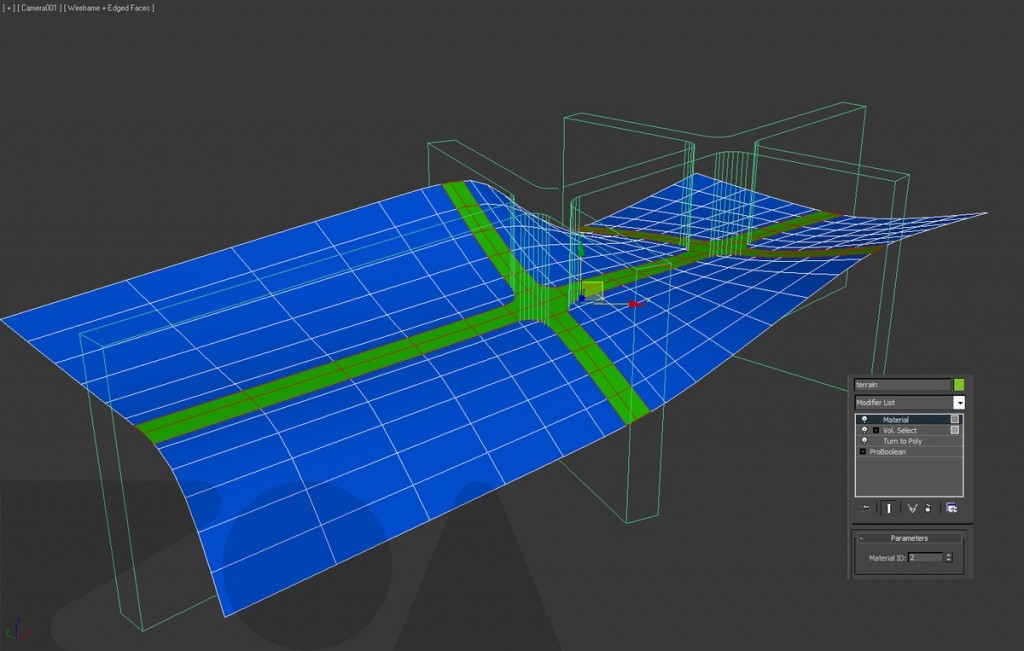The image size is (1024, 651).
Task: Click the Pin Stack icon
Action: [x=865, y=508]
